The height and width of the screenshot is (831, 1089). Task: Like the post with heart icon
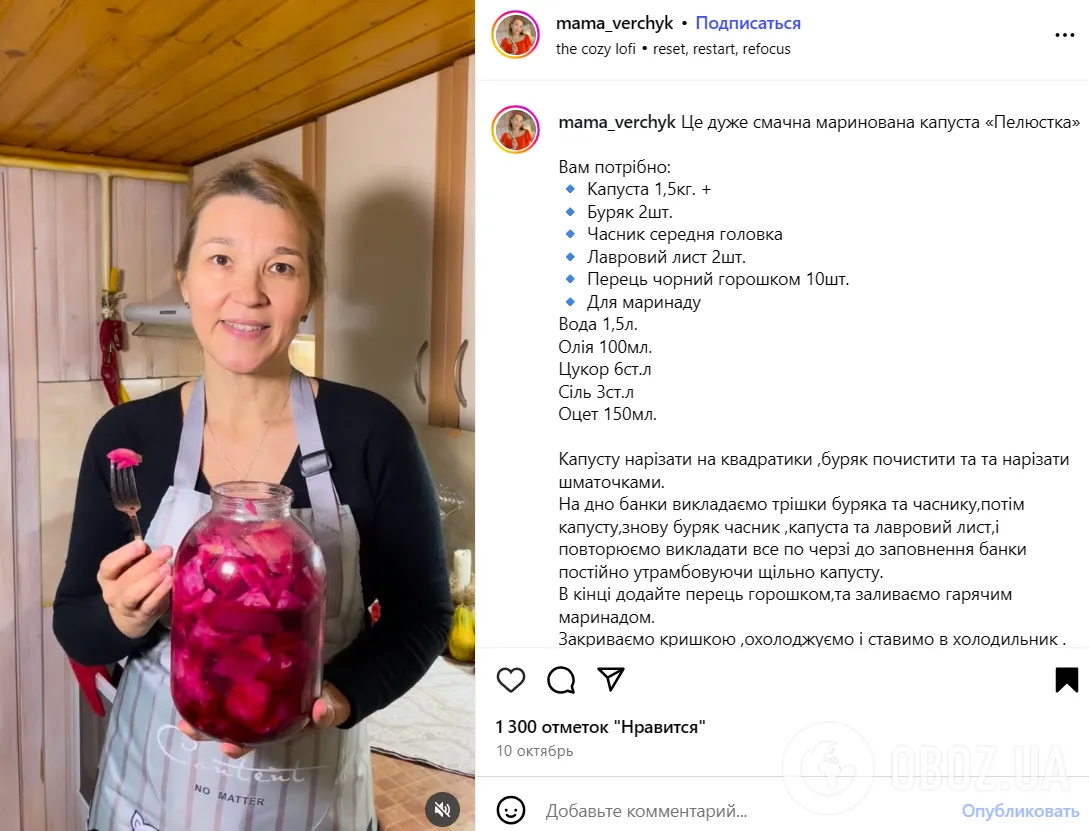point(510,680)
